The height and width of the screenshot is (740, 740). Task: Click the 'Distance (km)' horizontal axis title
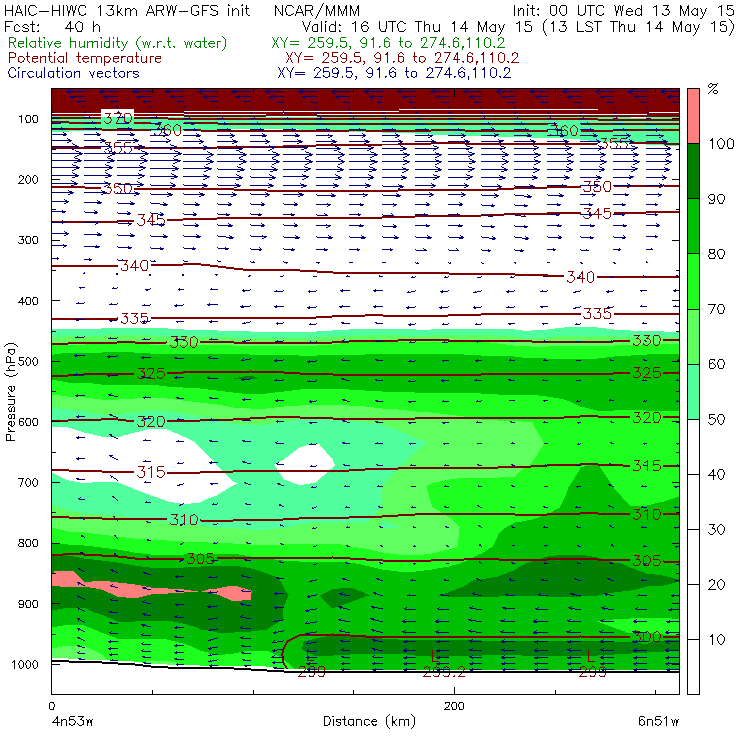point(369,722)
